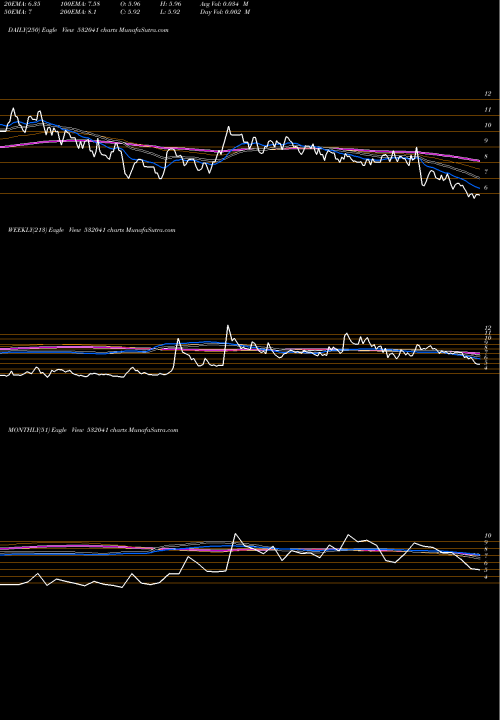
Task: Click axis label 12 on daily chart
Action: pos(488,94)
